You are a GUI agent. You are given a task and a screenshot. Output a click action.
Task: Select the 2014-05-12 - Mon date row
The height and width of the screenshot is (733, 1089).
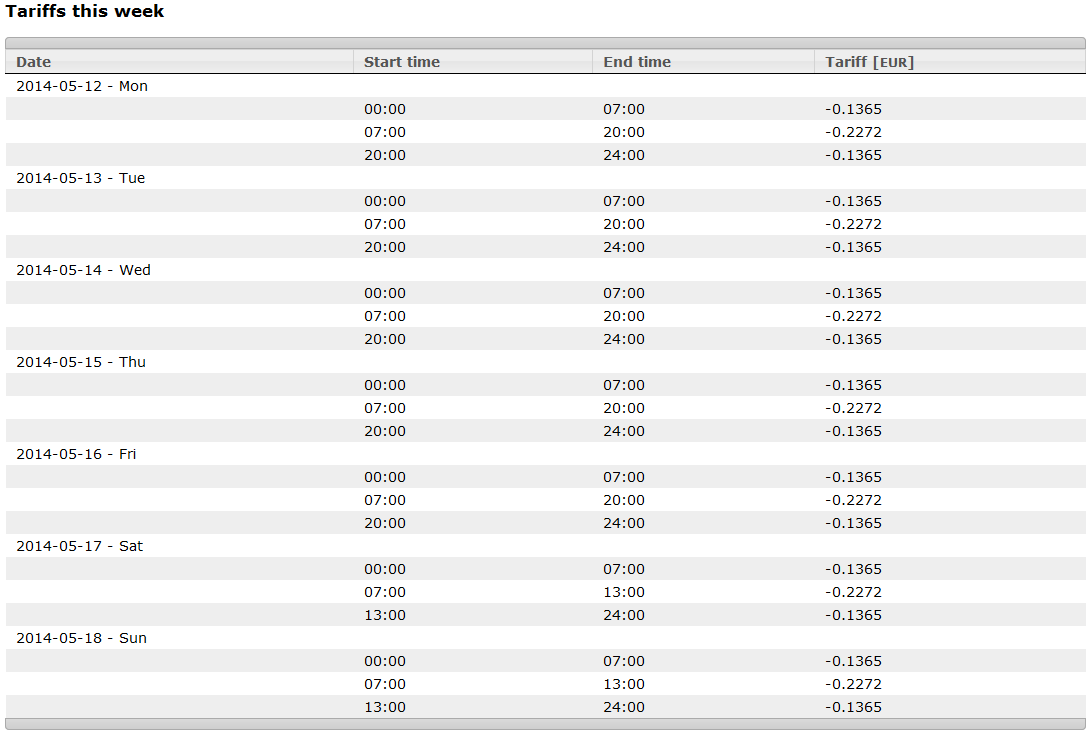tap(545, 86)
